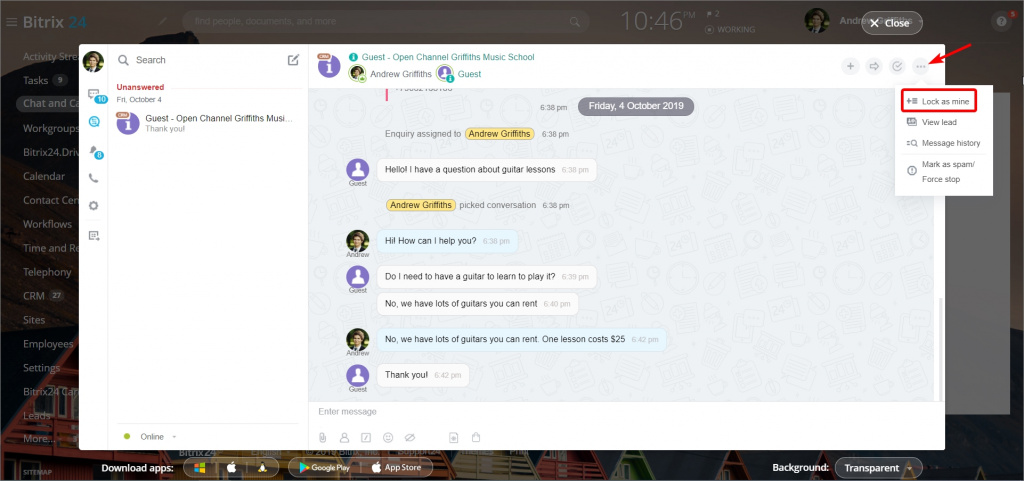Click the plus icon to add user
1024x481 pixels.
click(850, 66)
